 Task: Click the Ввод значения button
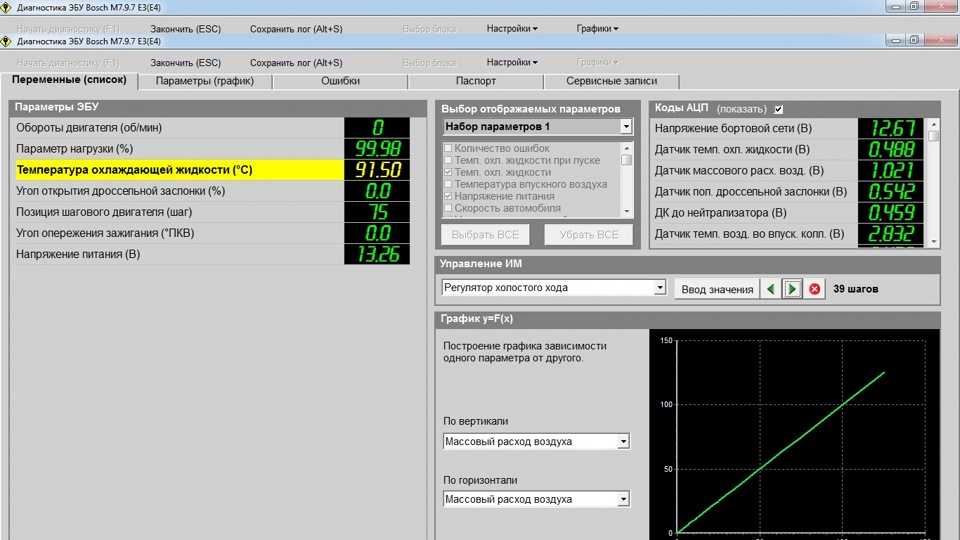click(x=717, y=289)
